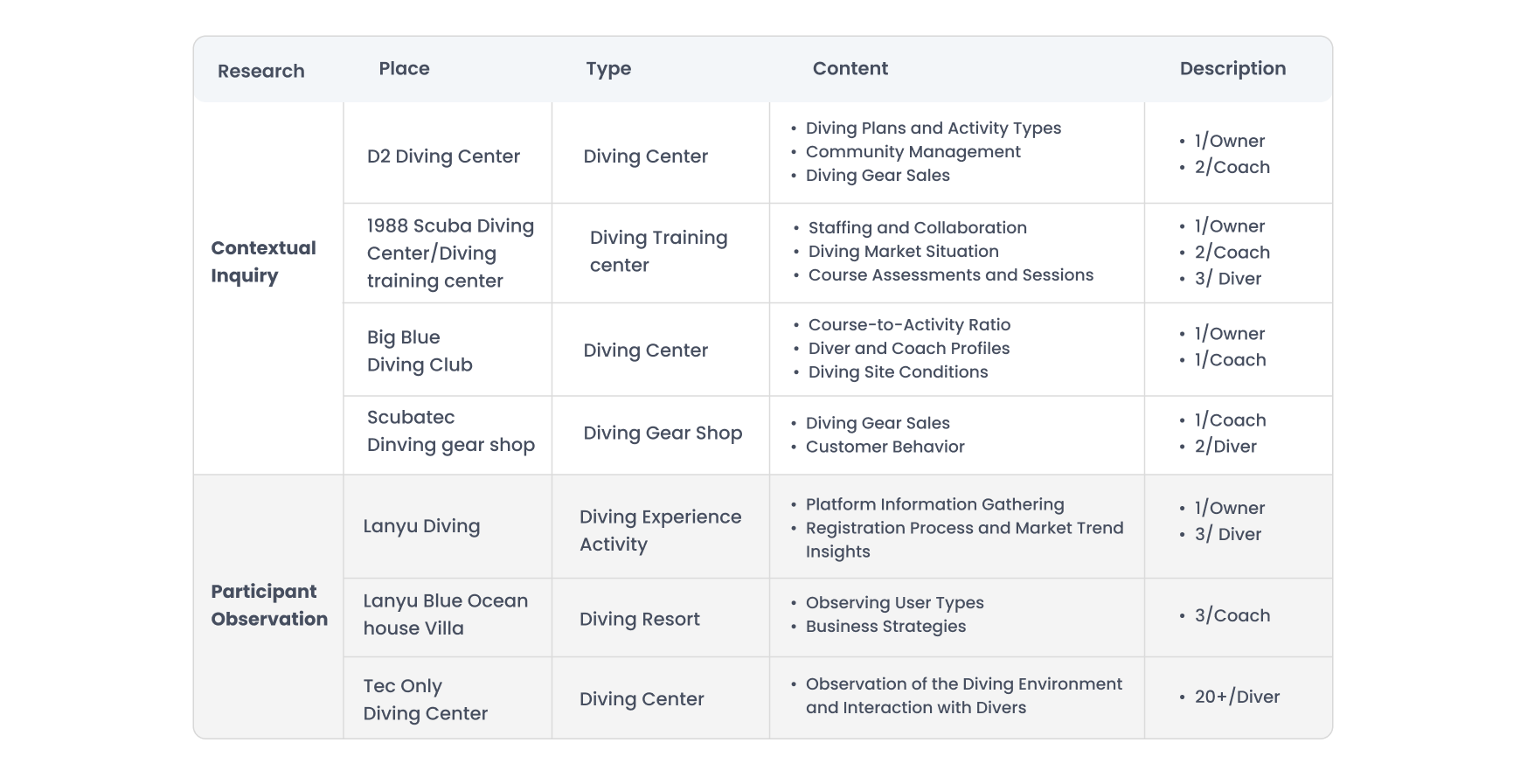Image resolution: width=1534 pixels, height=784 pixels.
Task: Click the Contextual Inquiry row label
Action: pos(263,261)
